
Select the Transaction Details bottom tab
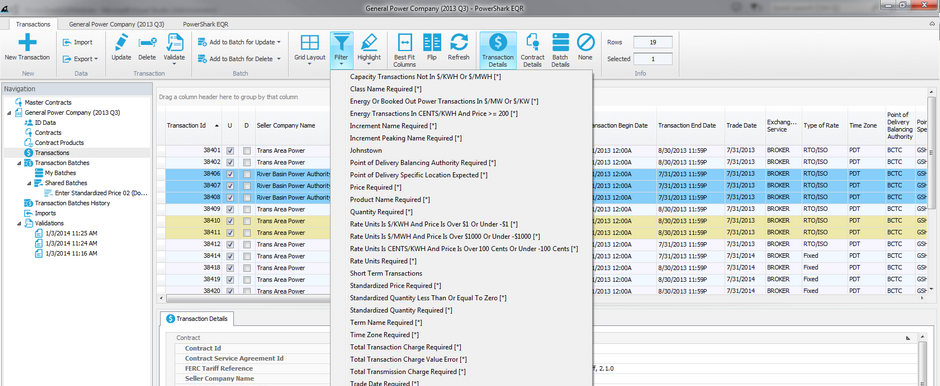click(197, 319)
